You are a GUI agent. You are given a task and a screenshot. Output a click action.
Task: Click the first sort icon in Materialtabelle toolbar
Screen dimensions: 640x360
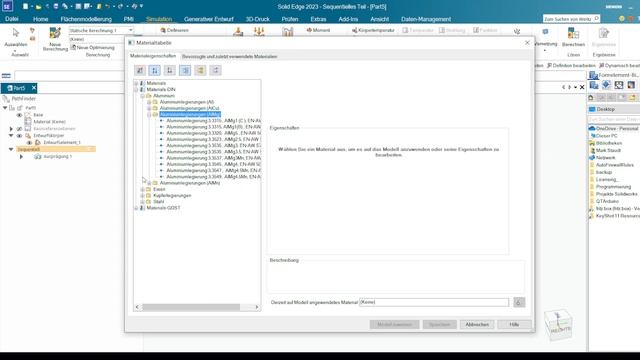tap(140, 70)
